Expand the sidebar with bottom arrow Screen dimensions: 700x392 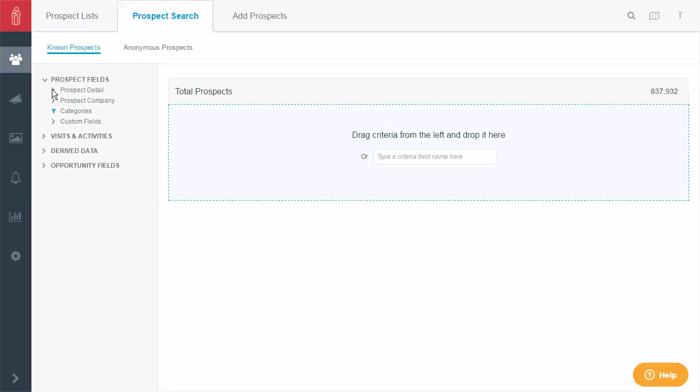click(16, 378)
